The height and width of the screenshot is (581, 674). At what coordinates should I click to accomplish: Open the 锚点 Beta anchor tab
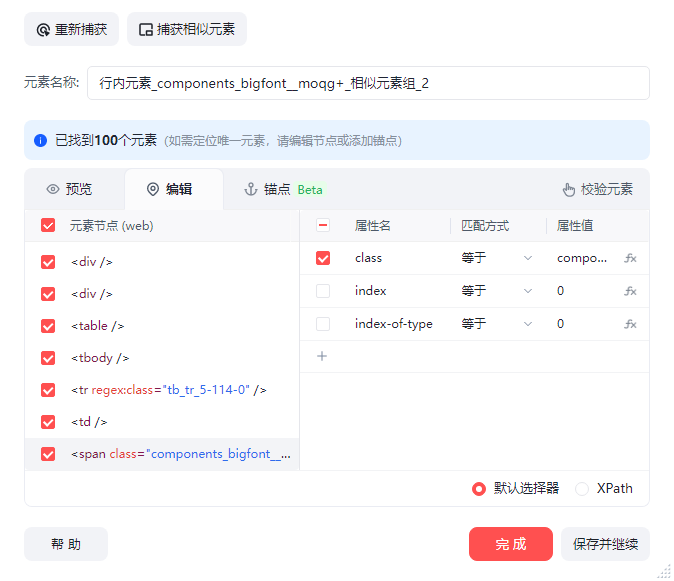point(284,189)
